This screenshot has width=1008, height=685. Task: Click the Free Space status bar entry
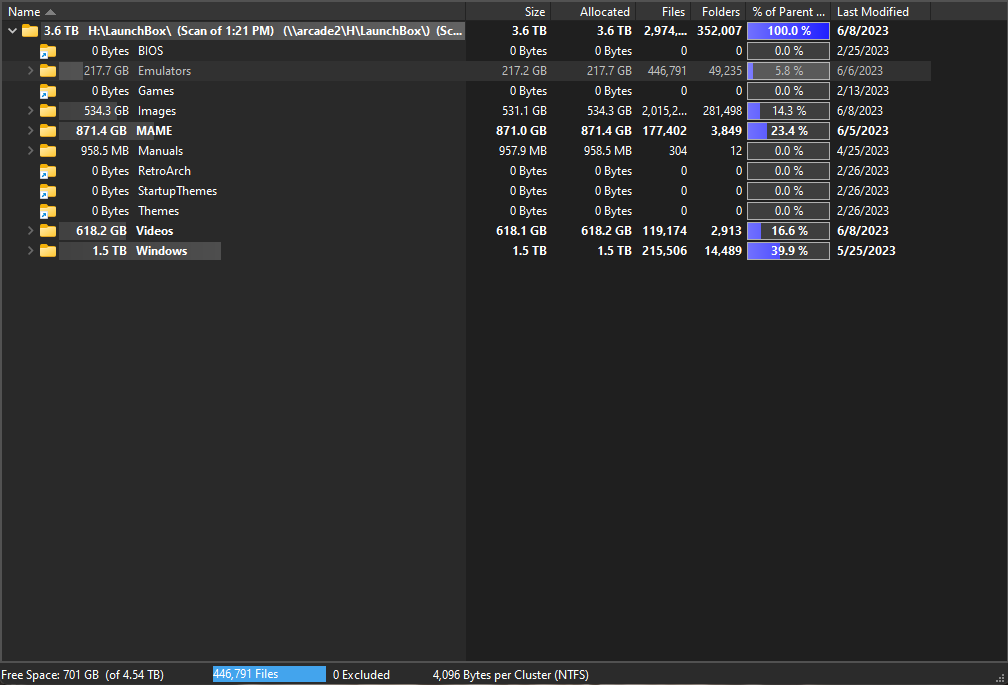(82, 675)
